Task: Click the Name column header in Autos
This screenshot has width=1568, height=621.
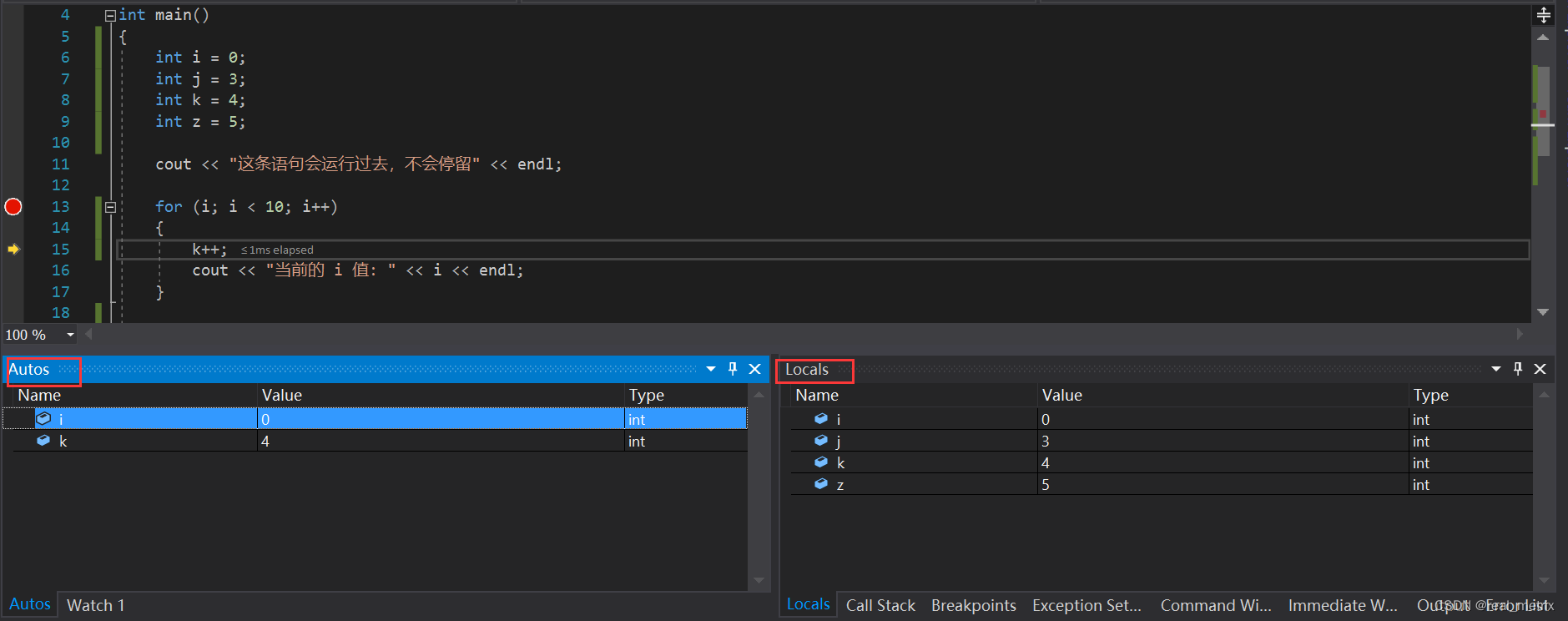Action: (x=39, y=395)
